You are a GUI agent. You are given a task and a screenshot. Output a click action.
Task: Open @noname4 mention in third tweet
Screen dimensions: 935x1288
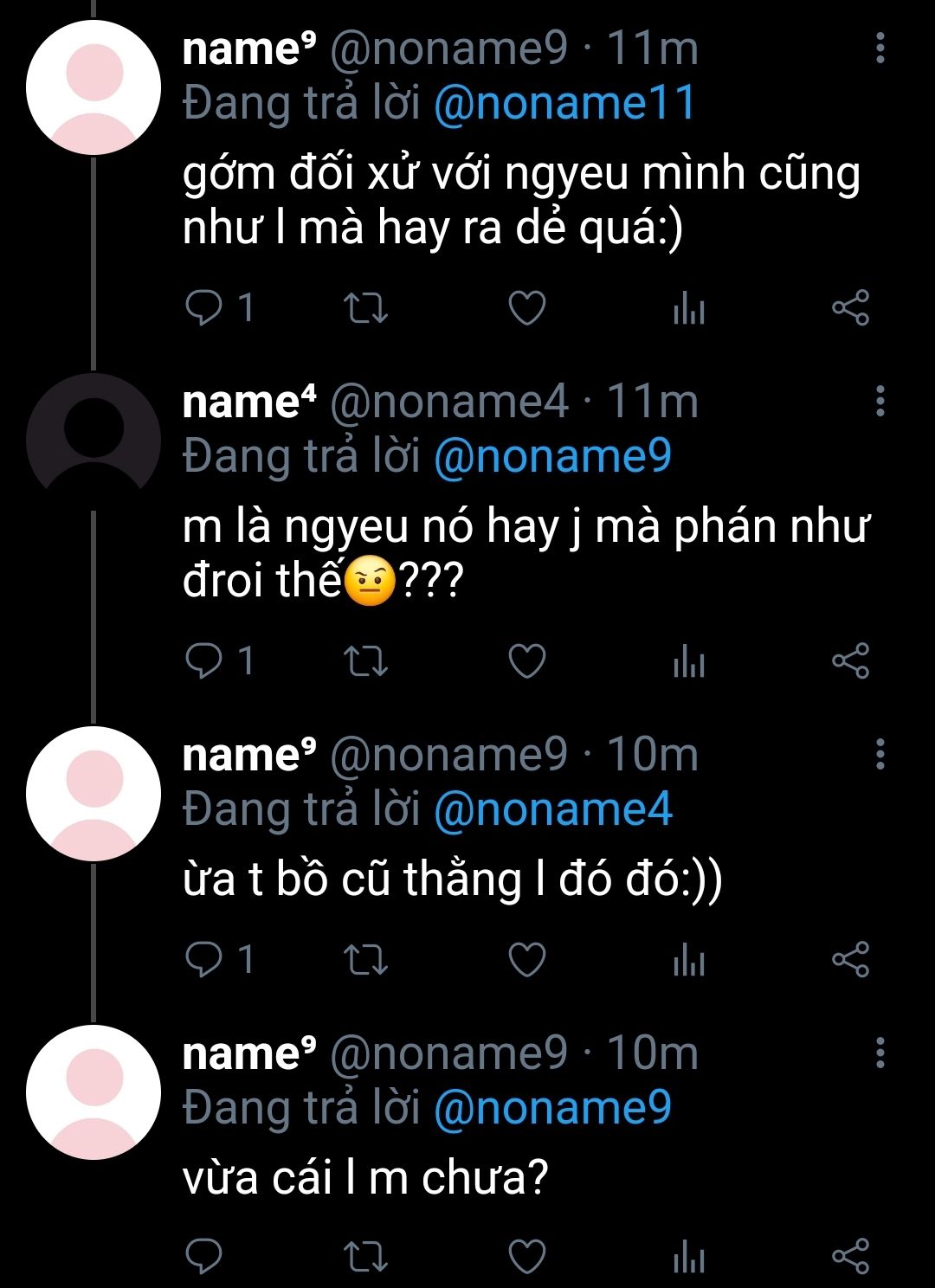click(x=552, y=810)
